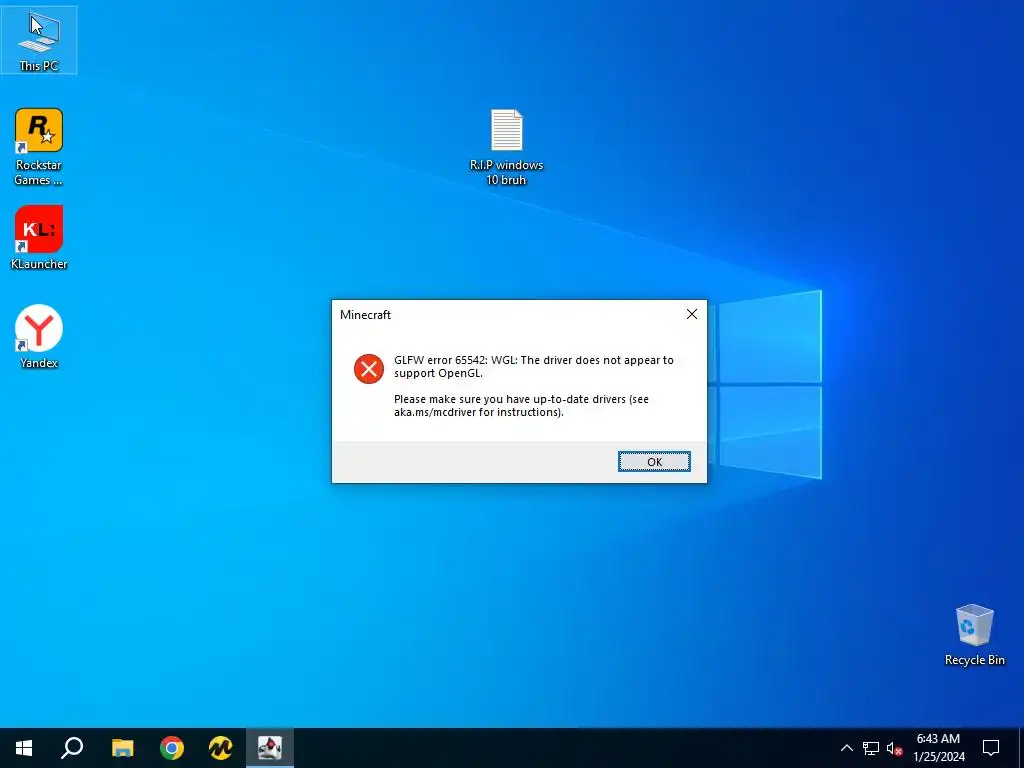Screen dimensions: 1024x768
Task: Select the R.I.P windows 10 bruh text file
Action: click(506, 147)
